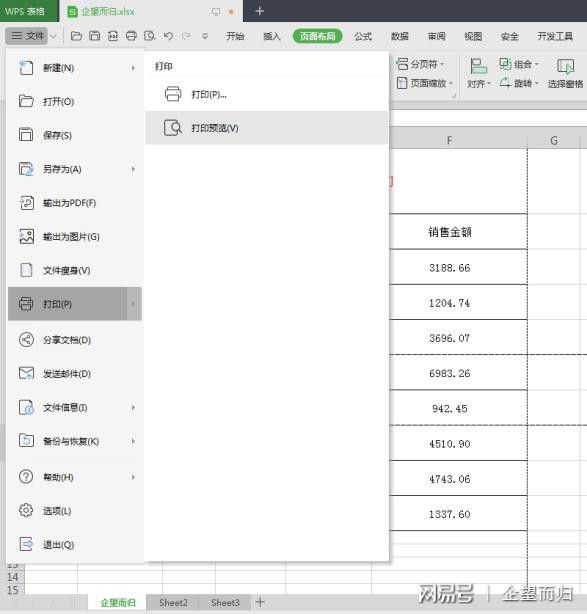Switch to the 公式 ribbon tab
The image size is (587, 614).
tap(363, 36)
